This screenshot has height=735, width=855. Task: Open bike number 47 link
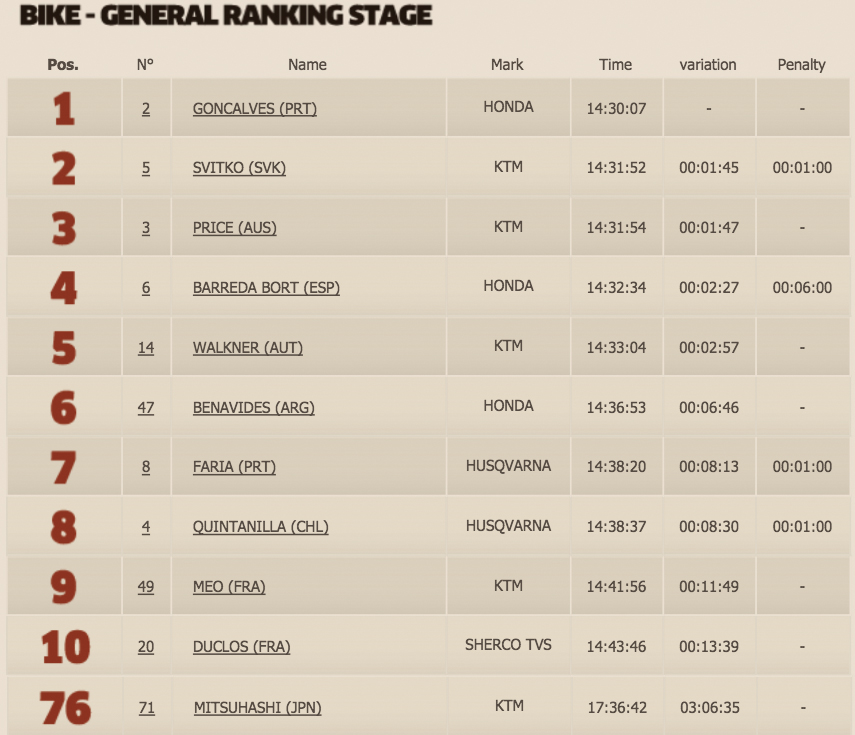[x=146, y=408]
